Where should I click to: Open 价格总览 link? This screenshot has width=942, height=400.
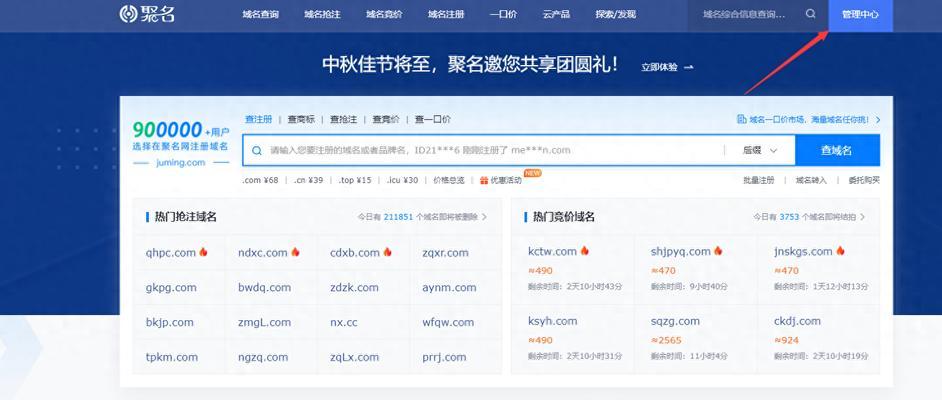pyautogui.click(x=449, y=180)
